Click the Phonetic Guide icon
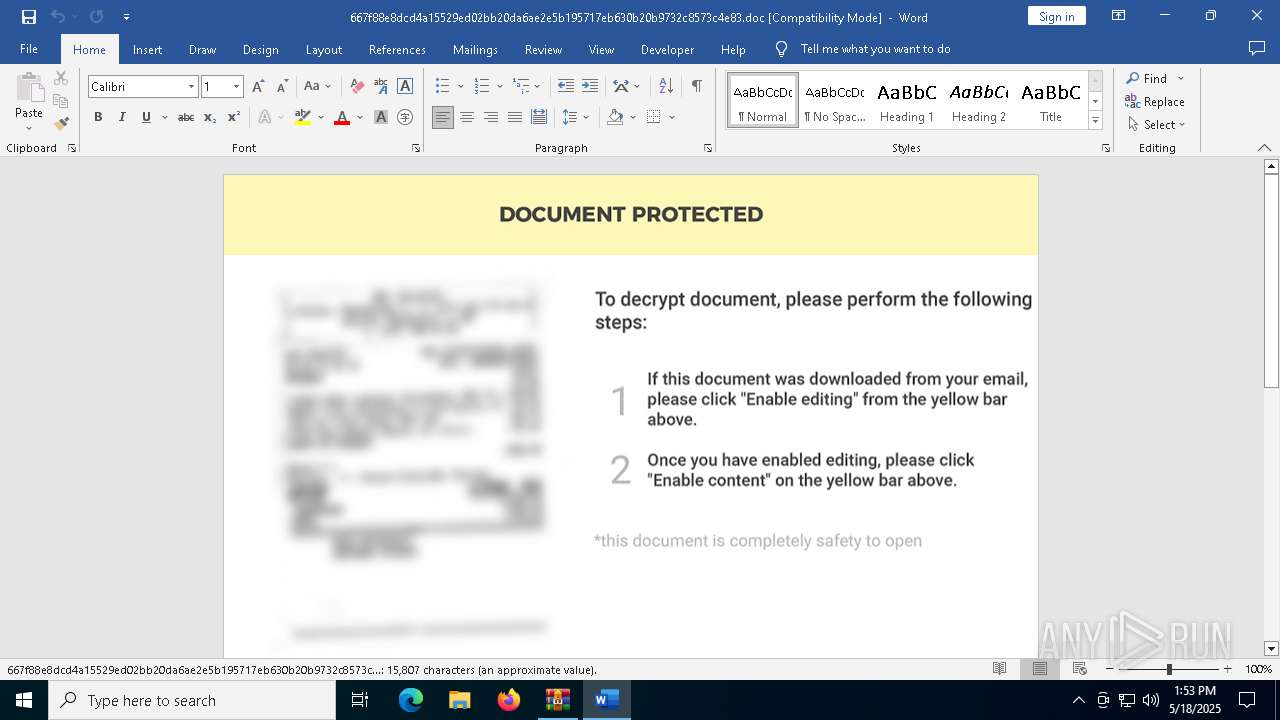 (x=381, y=87)
